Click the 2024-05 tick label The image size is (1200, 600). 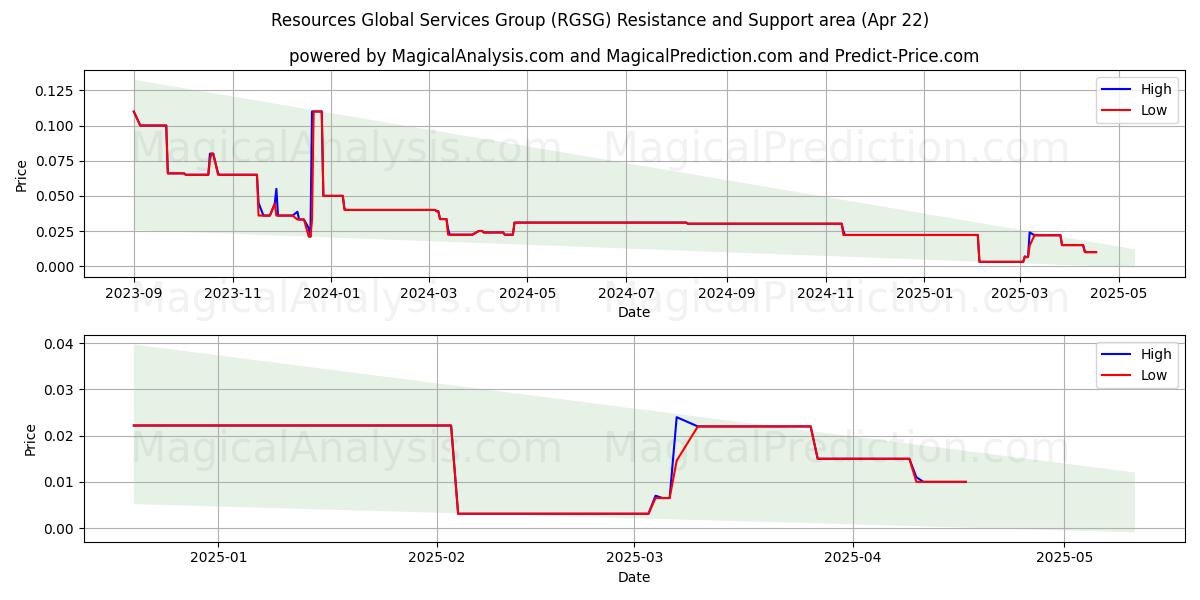pos(527,293)
